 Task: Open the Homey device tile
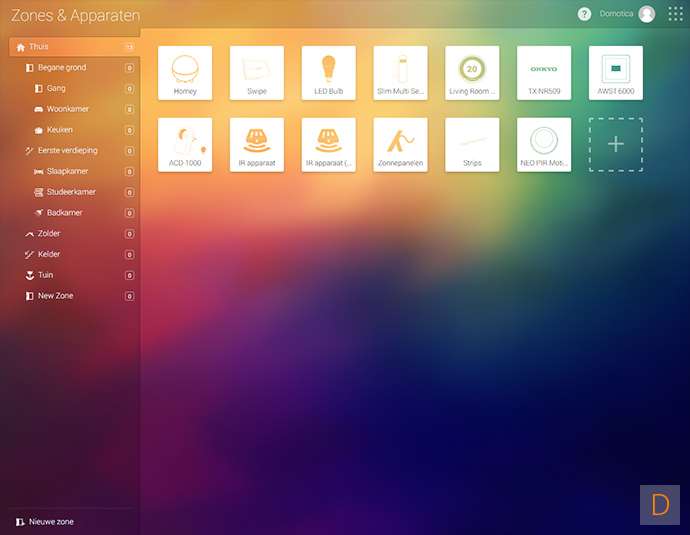click(x=185, y=73)
